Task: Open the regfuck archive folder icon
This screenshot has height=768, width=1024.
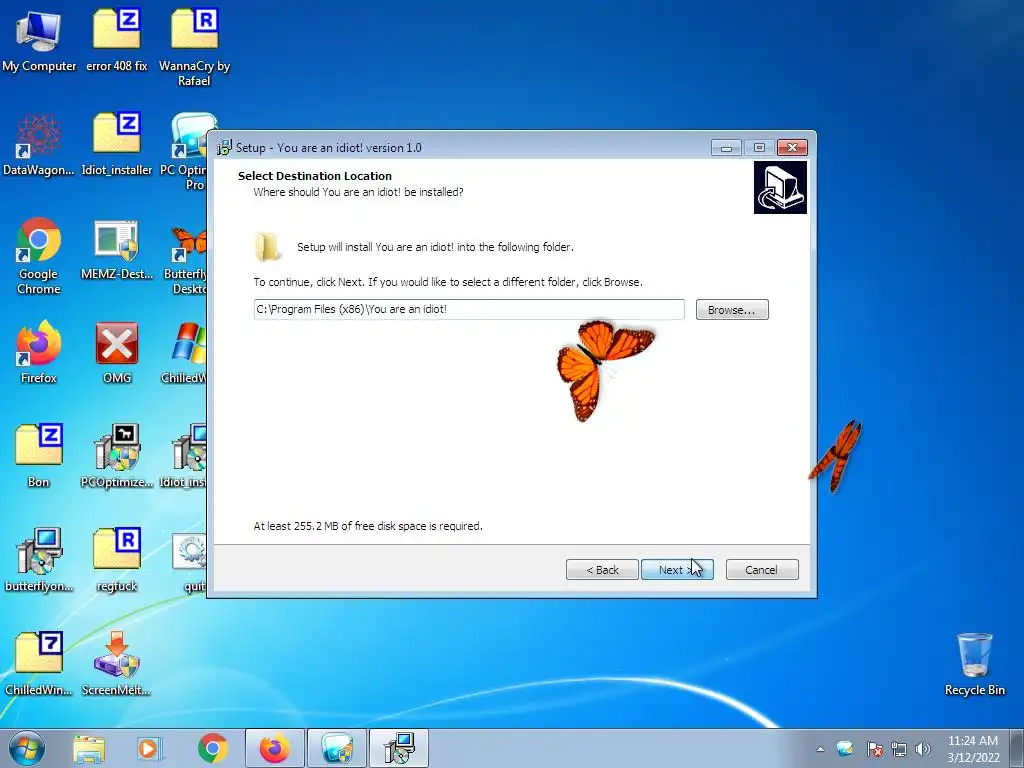Action: (117, 560)
